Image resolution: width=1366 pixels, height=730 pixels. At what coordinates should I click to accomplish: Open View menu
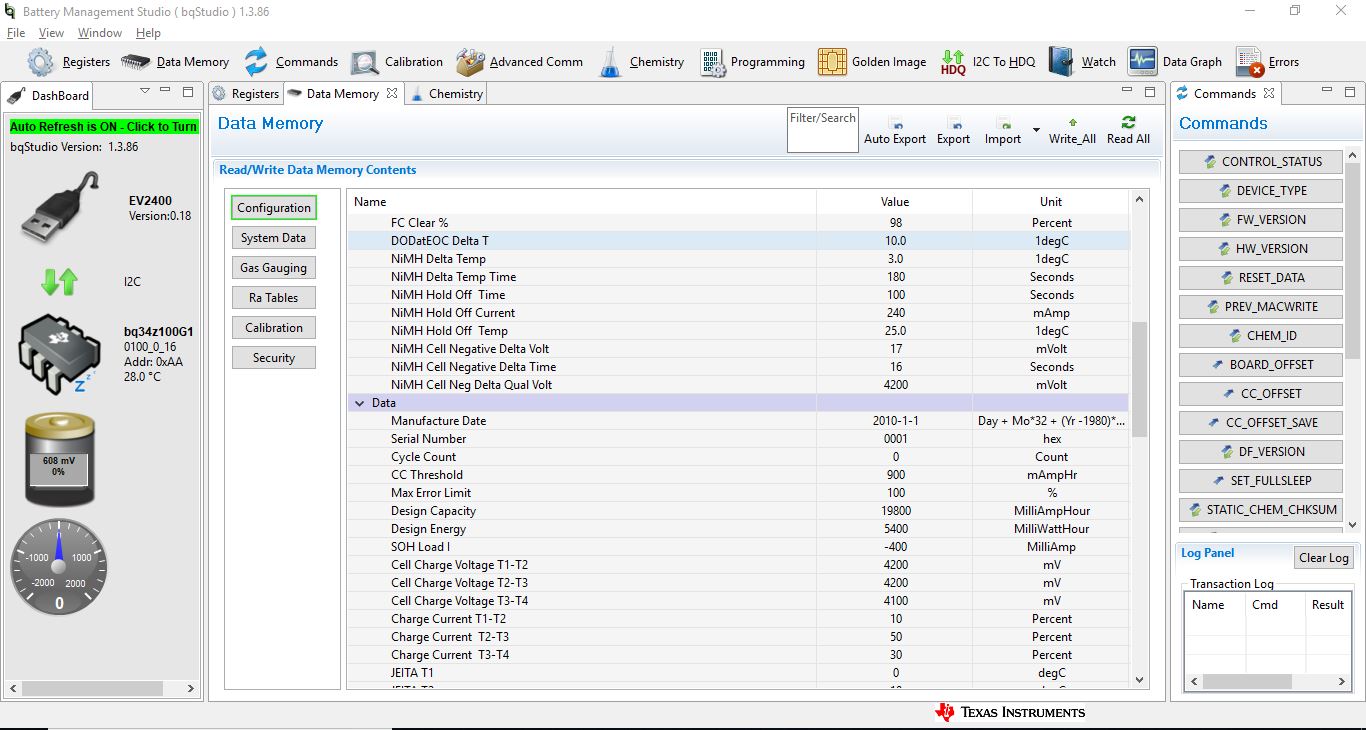[51, 33]
